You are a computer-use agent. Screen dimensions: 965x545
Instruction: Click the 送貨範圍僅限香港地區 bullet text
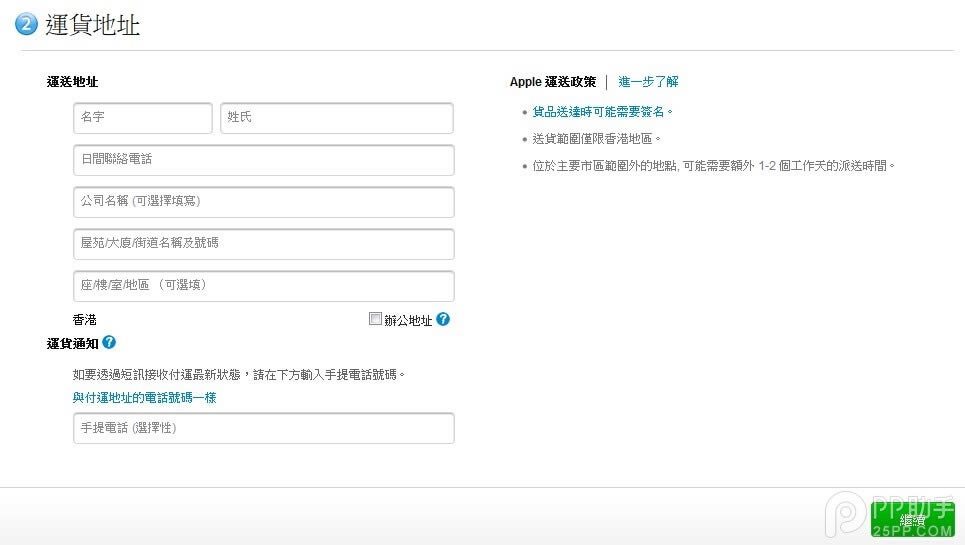point(597,139)
